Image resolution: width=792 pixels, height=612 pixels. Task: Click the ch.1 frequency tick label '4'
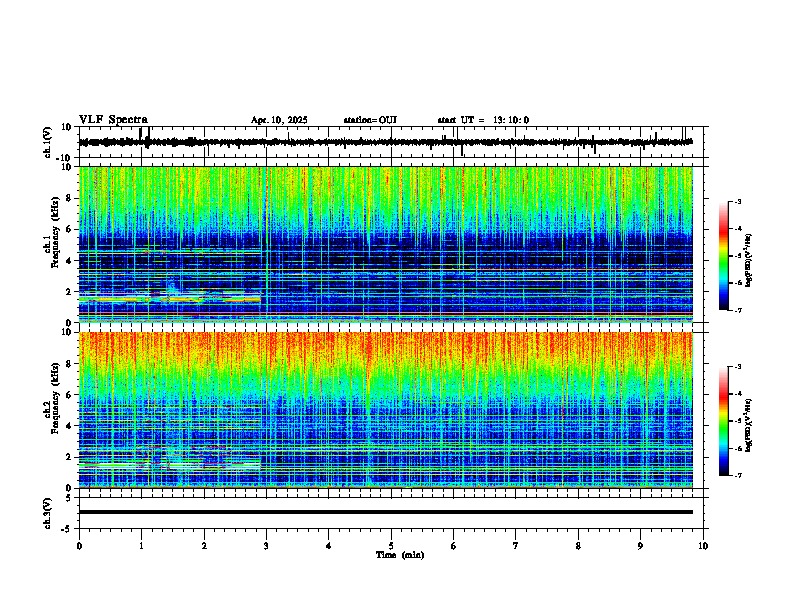tap(69, 261)
